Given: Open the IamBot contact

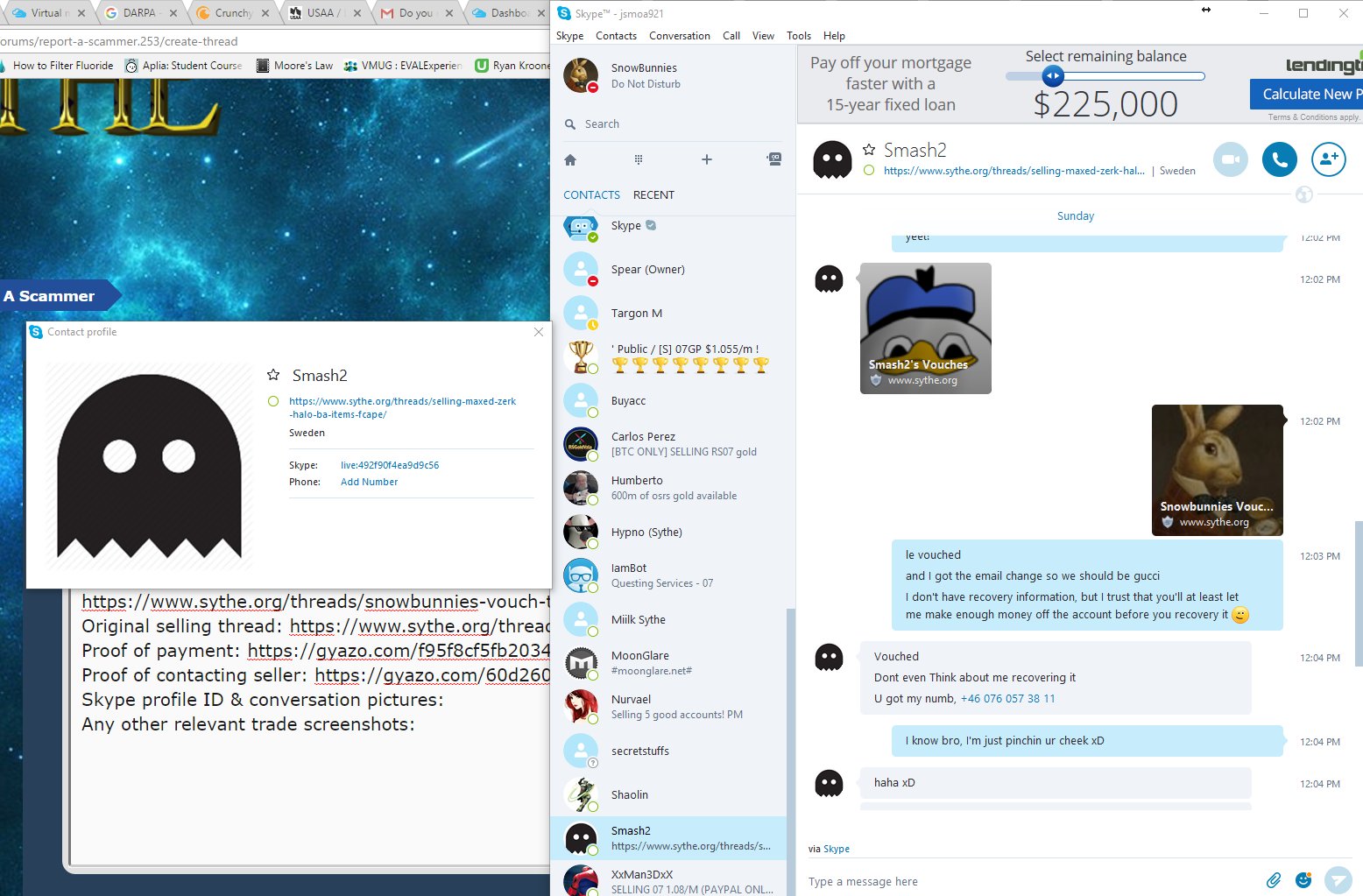Looking at the screenshot, I should click(x=668, y=575).
